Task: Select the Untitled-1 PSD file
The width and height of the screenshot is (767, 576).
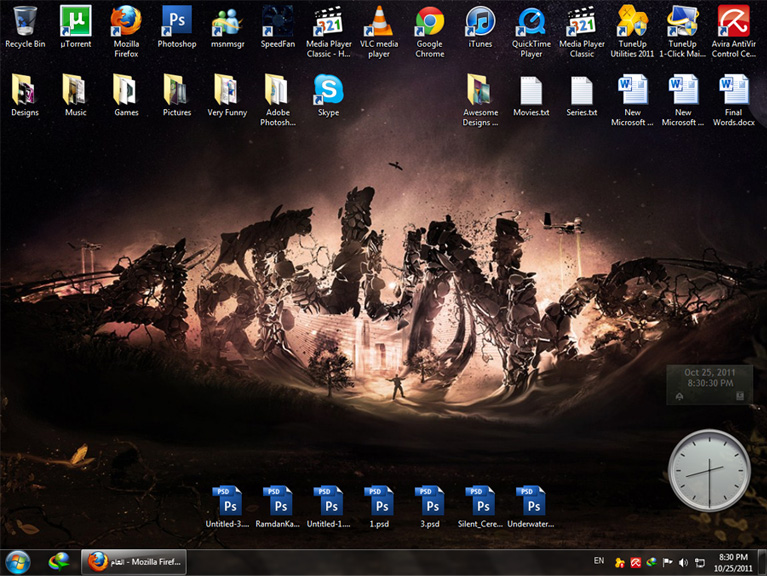Action: click(x=329, y=507)
